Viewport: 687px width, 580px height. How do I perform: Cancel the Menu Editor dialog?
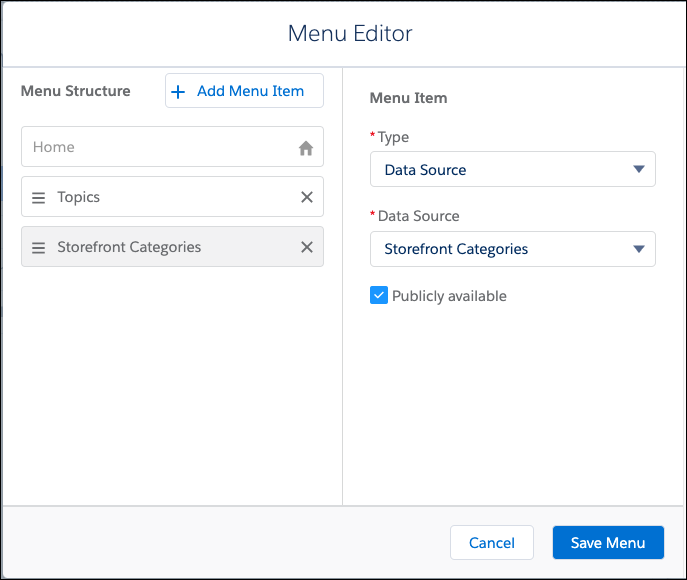(492, 543)
